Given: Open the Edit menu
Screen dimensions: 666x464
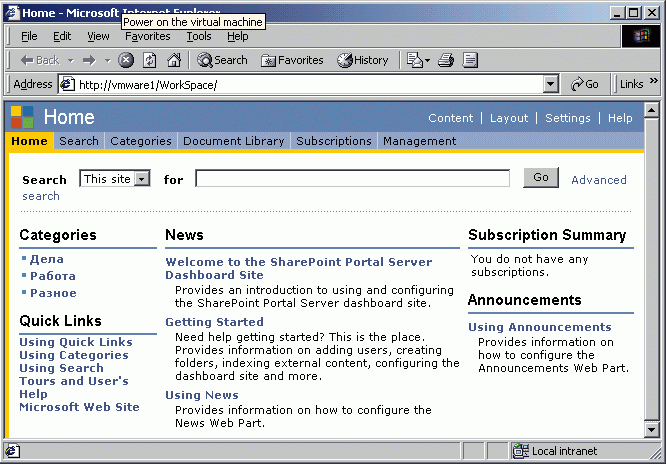Looking at the screenshot, I should coord(62,37).
